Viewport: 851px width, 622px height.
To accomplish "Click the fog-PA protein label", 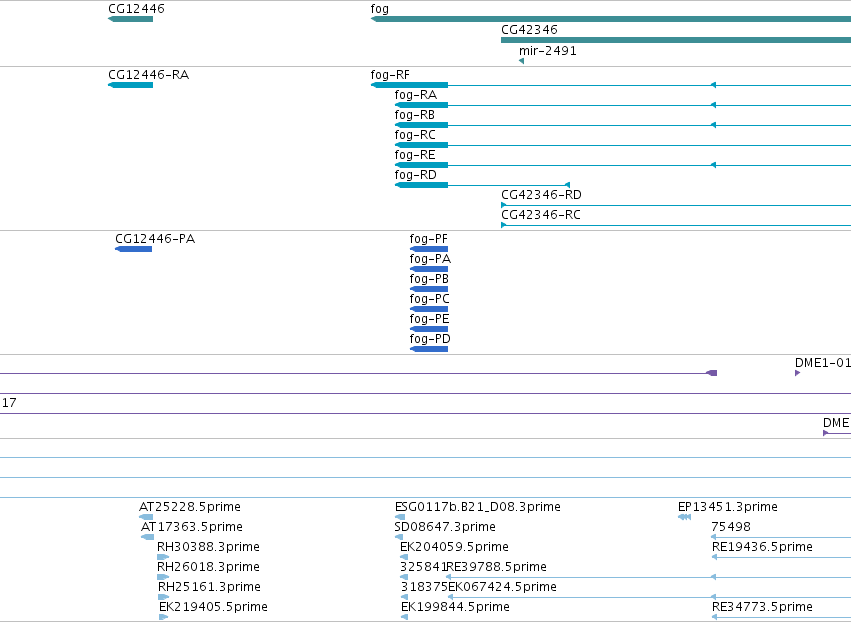I will tap(430, 259).
